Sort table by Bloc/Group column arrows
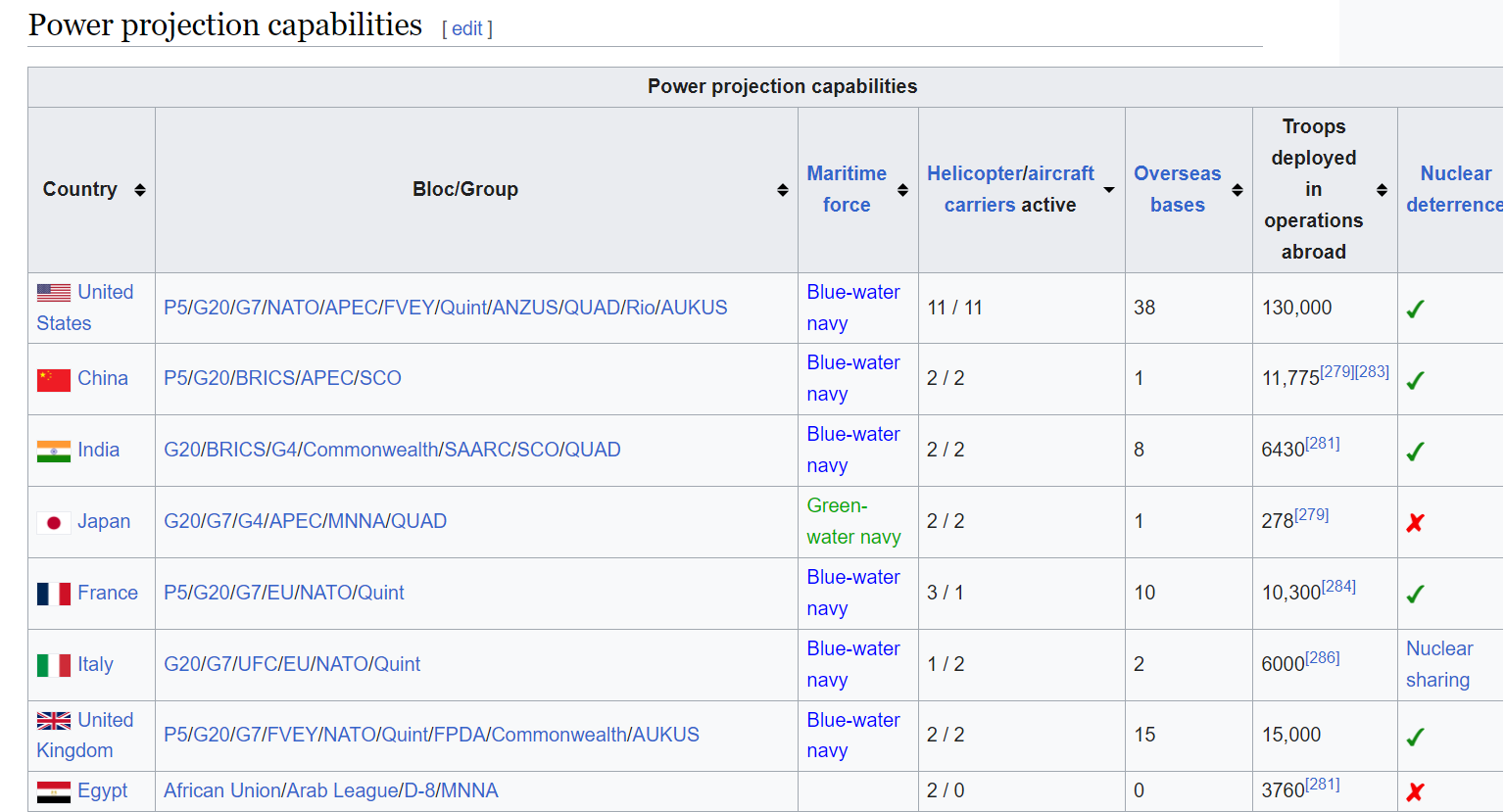1505x812 pixels. point(783,190)
